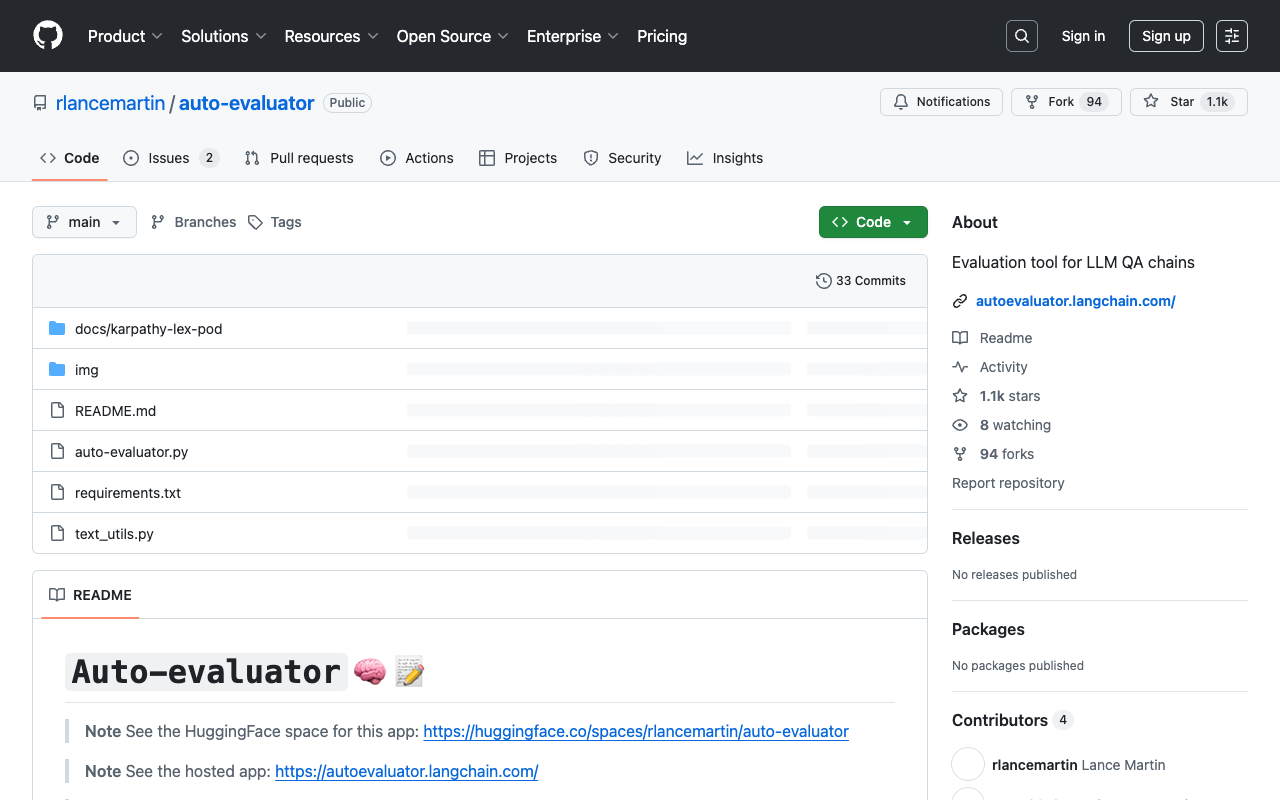Click the eye icon beside 8 watching
The height and width of the screenshot is (800, 1280).
coord(960,425)
